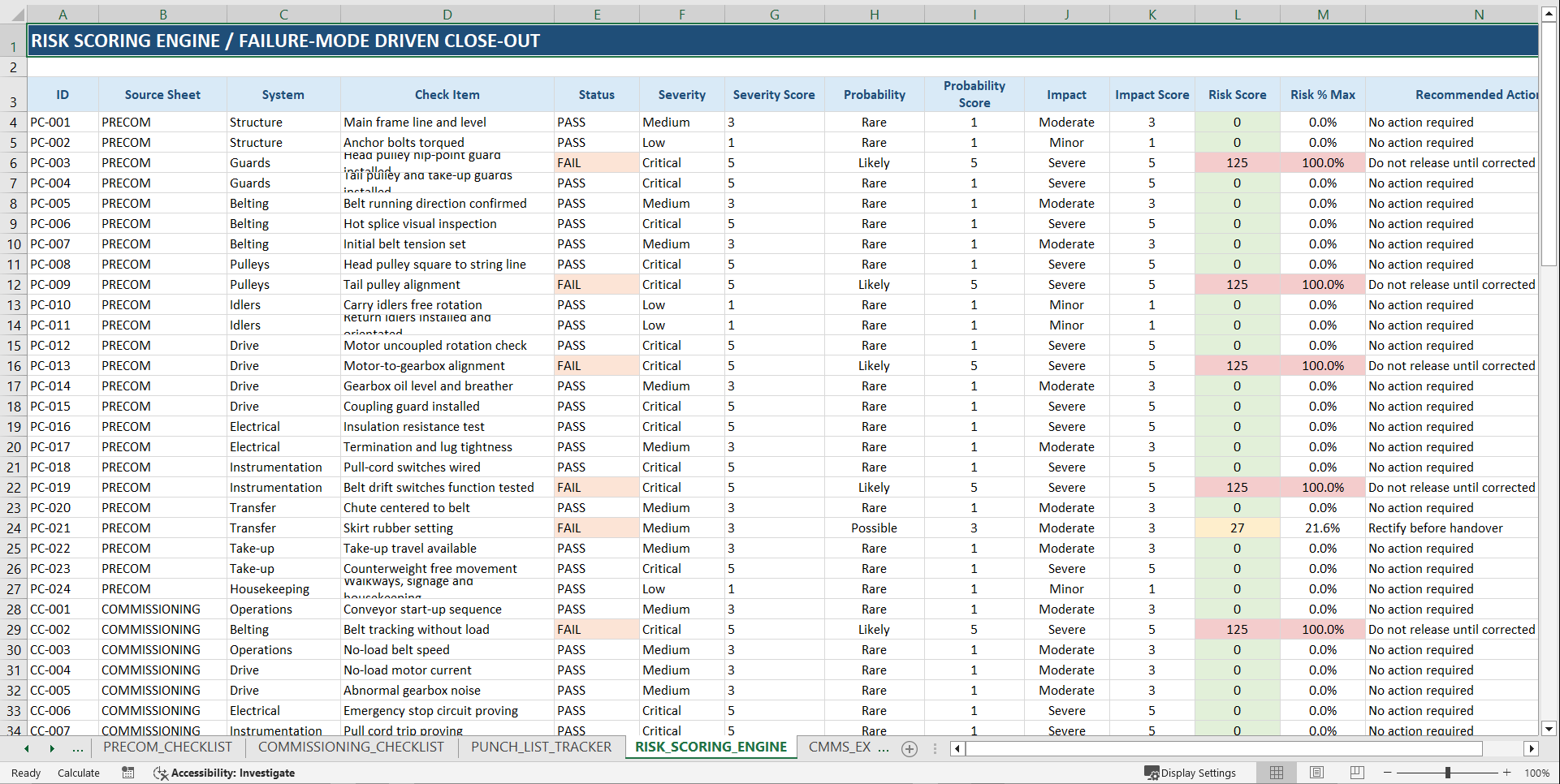Select the PRECOM_CHECKLIST sheet tab

(167, 747)
